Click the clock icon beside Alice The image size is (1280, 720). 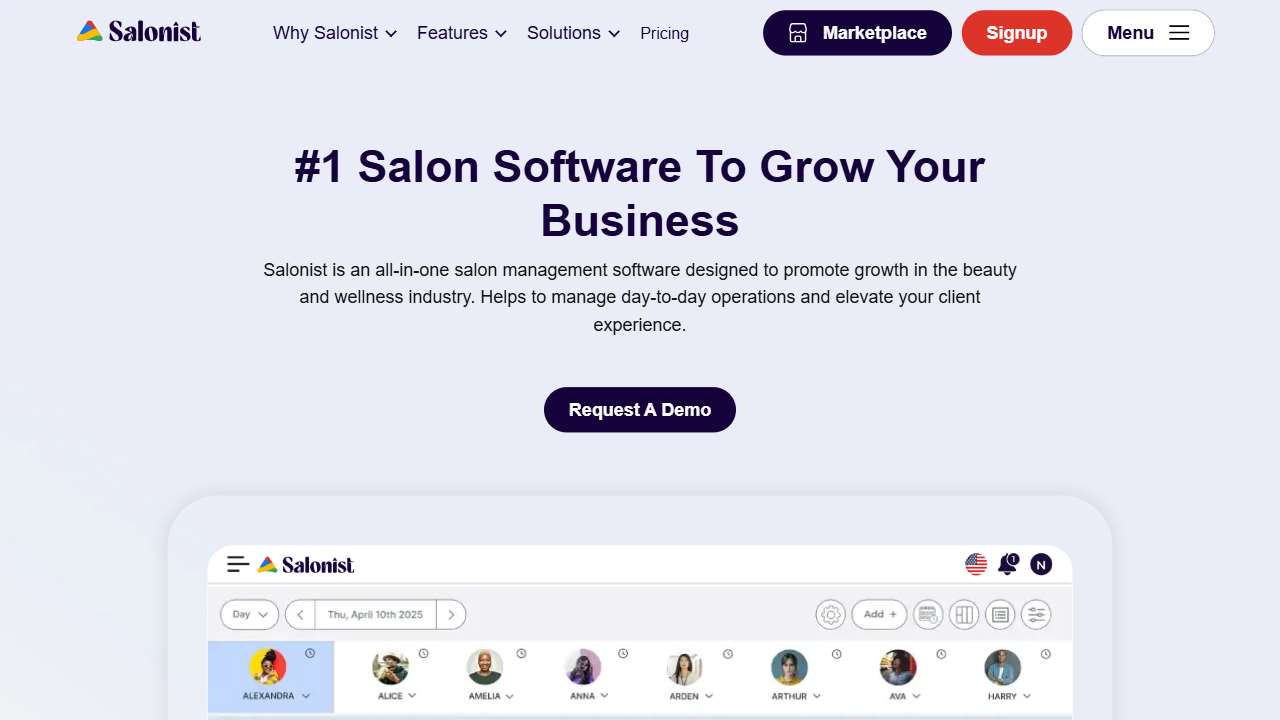pyautogui.click(x=424, y=653)
